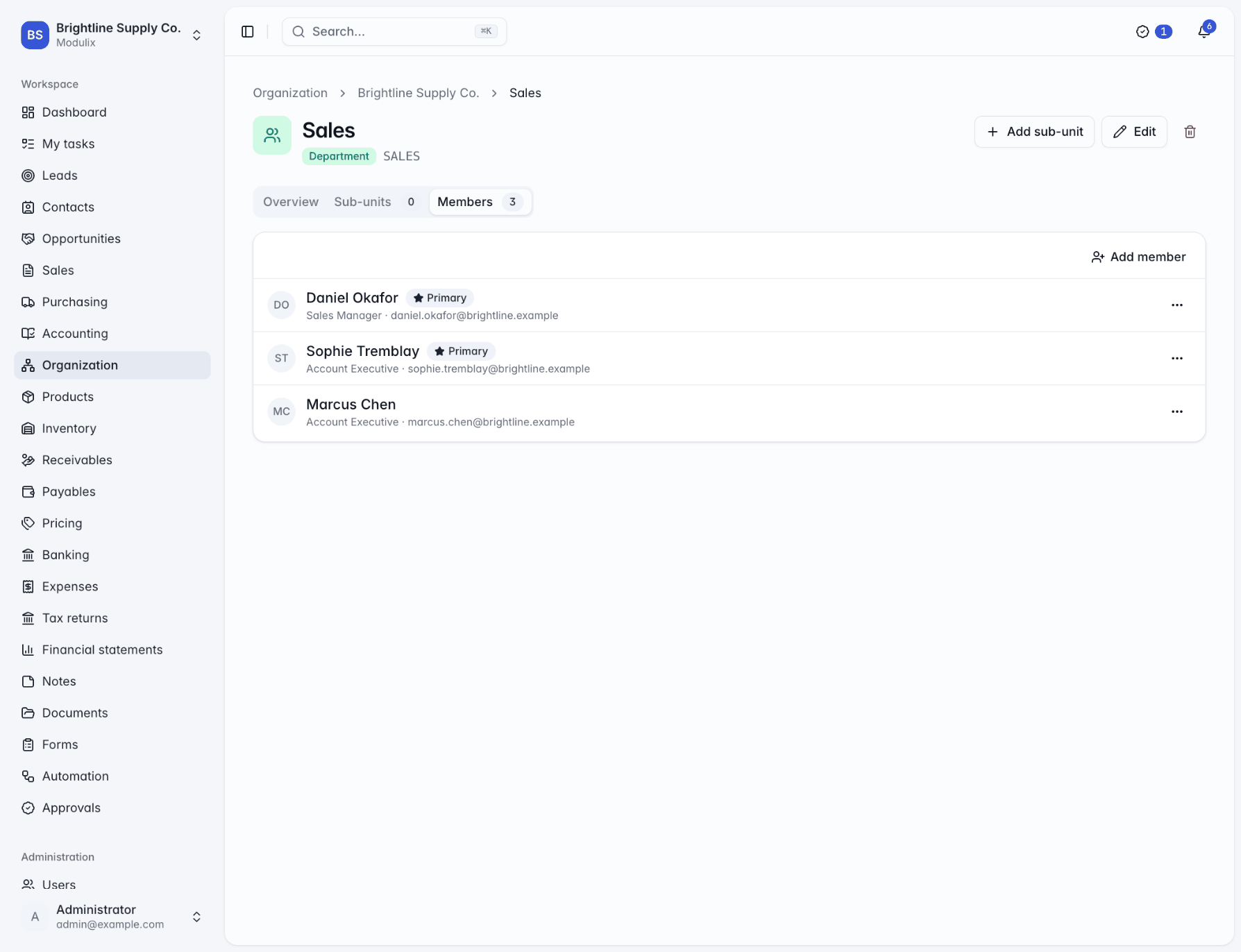Follow the Organization breadcrumb link

tap(290, 93)
